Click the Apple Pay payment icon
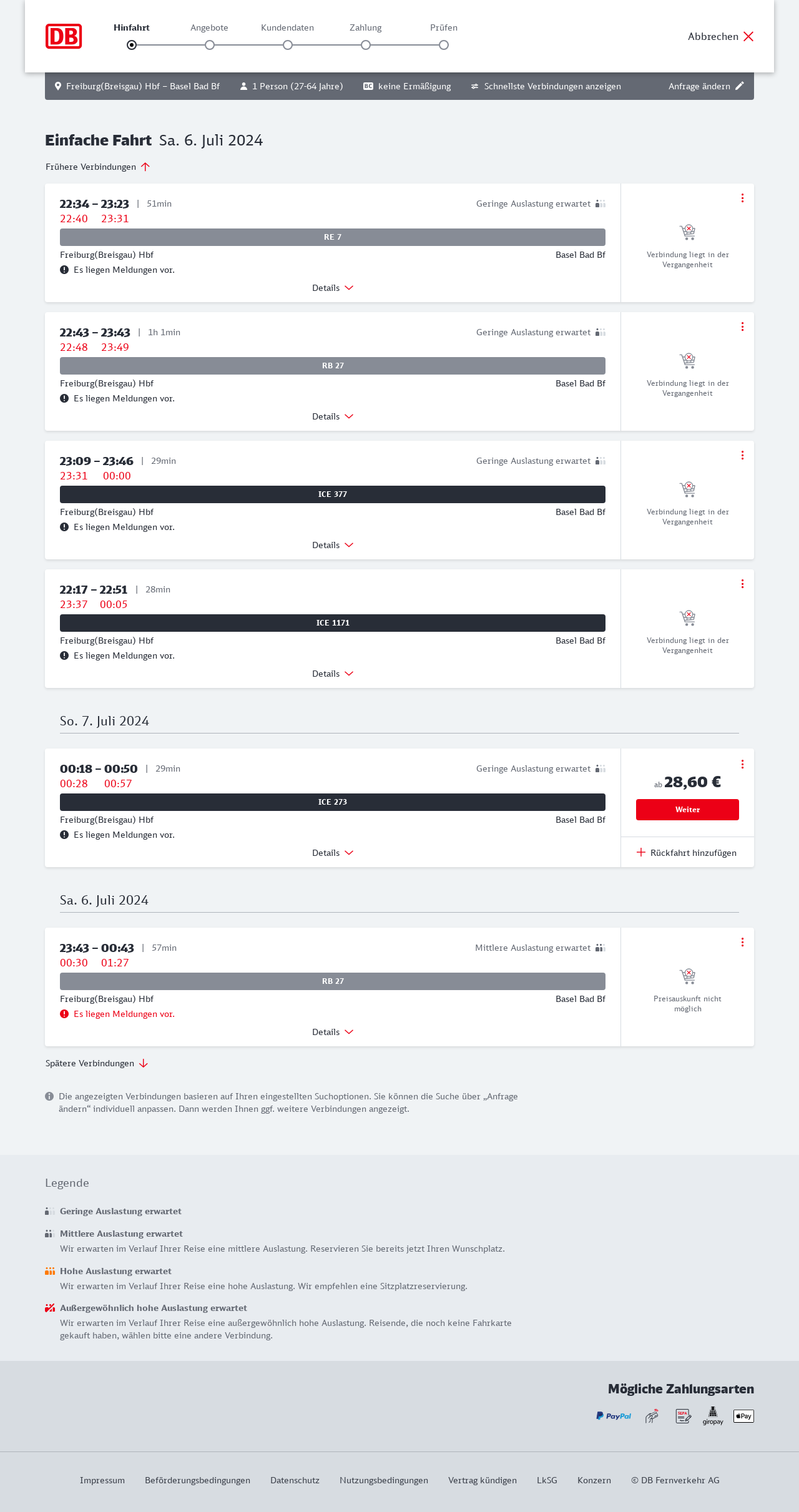Image resolution: width=799 pixels, height=1512 pixels. pos(743,1416)
